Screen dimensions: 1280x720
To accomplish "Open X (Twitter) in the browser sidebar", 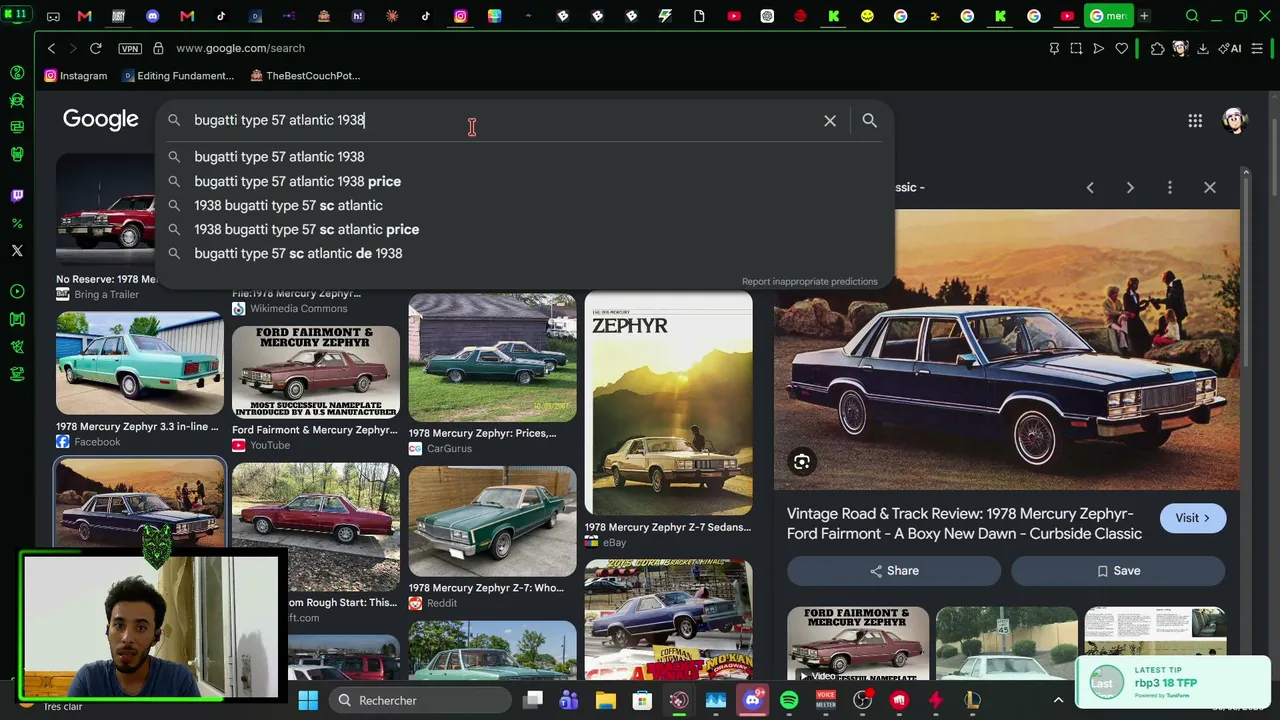I will click(17, 251).
